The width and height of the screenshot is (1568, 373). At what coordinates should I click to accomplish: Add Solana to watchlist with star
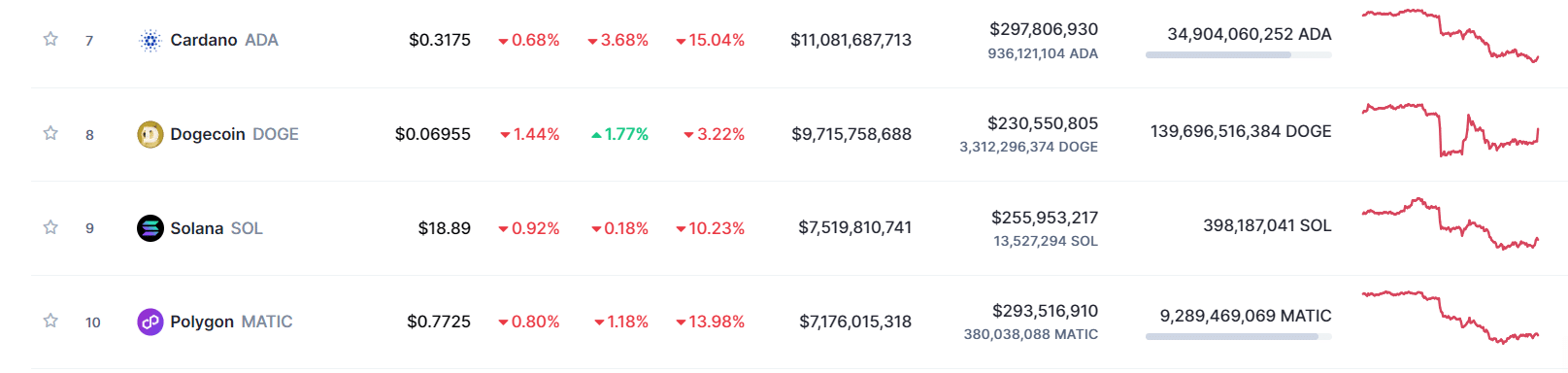pyautogui.click(x=50, y=227)
